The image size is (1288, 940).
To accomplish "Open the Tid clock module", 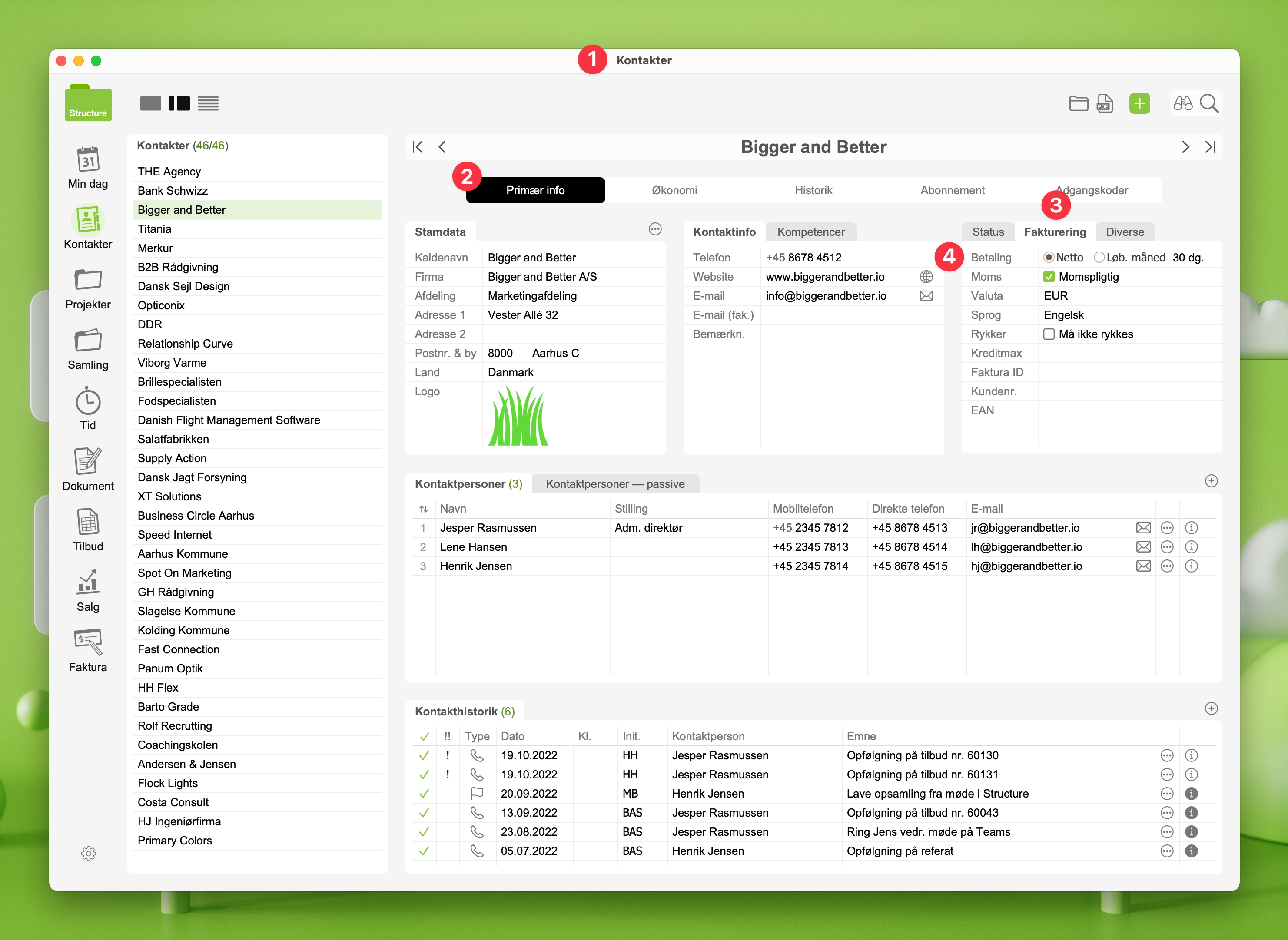I will coord(88,402).
